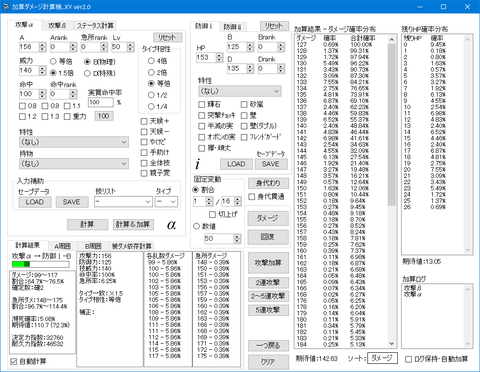The image size is (480, 372).
Task: Click the damage percentage progress bar
Action: pyautogui.click(x=41, y=264)
